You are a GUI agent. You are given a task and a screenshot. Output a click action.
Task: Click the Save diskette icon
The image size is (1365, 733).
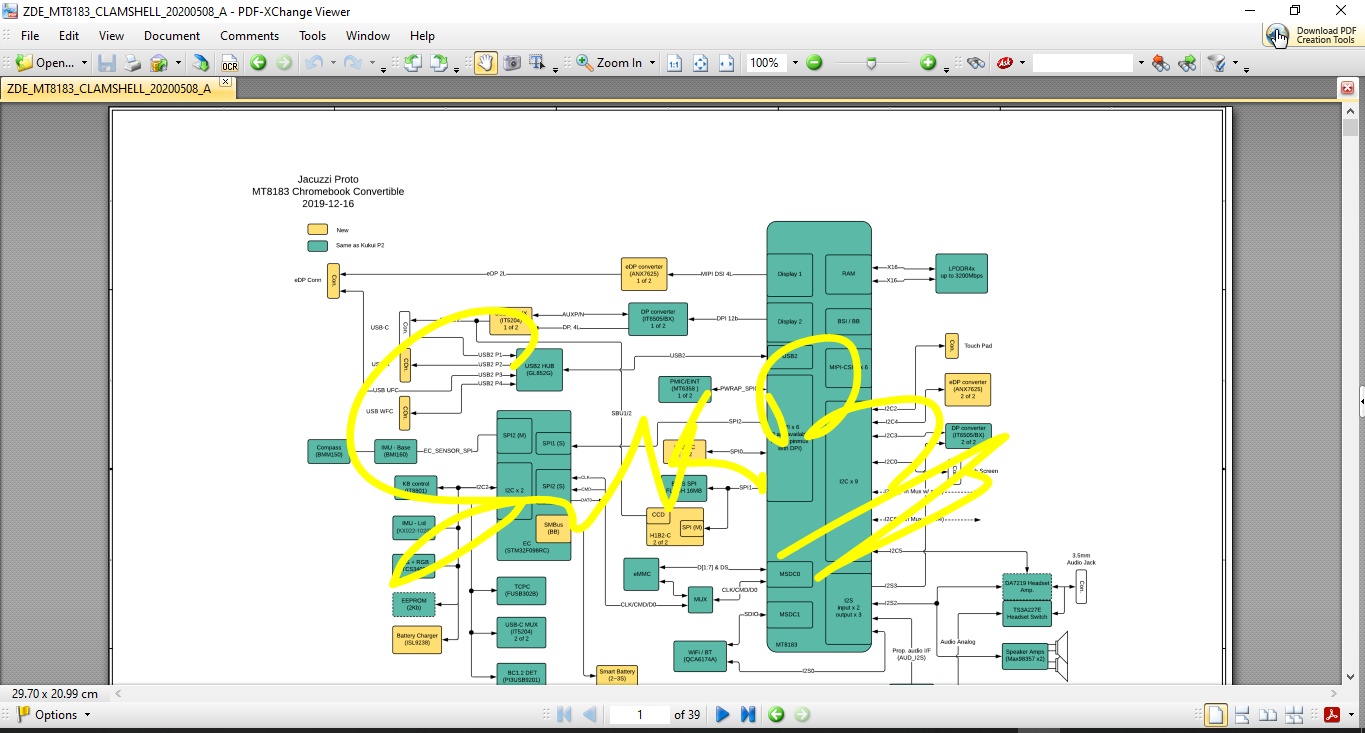point(106,63)
